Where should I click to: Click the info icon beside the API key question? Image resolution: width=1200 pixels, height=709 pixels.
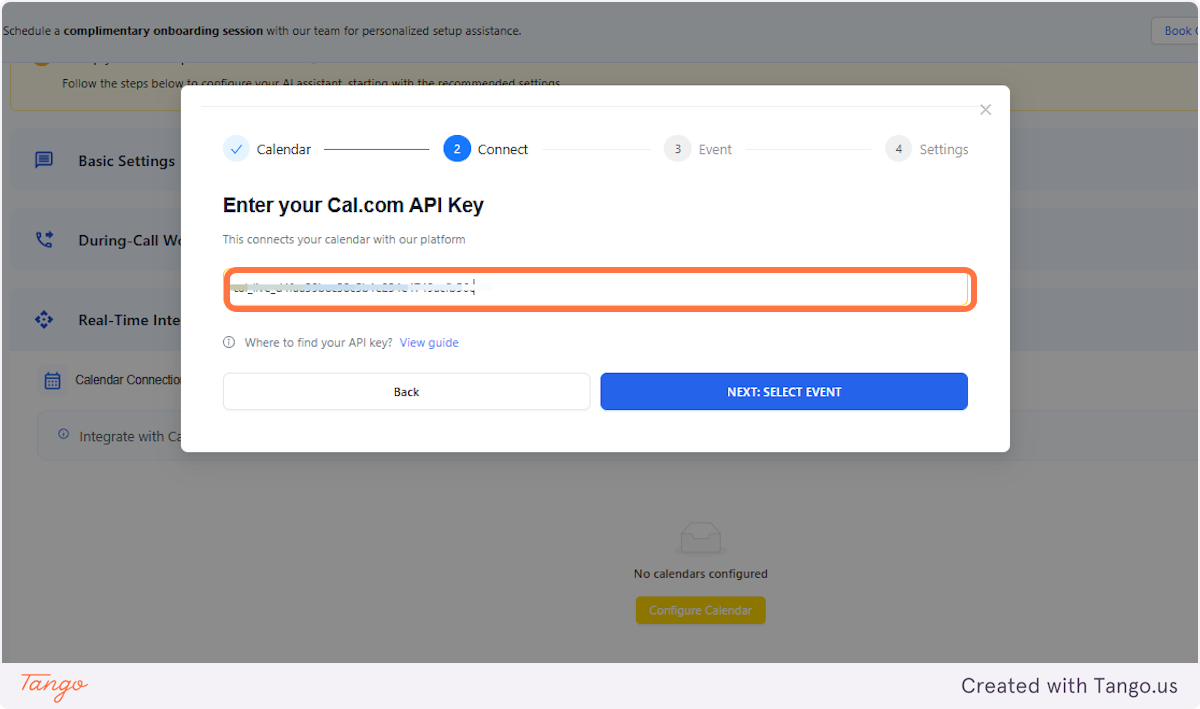229,342
